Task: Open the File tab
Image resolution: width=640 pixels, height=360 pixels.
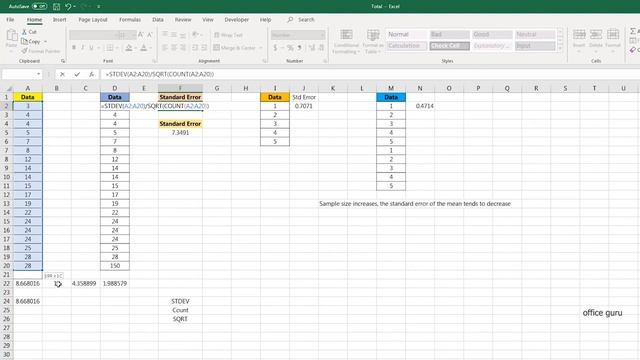Action: [10, 20]
